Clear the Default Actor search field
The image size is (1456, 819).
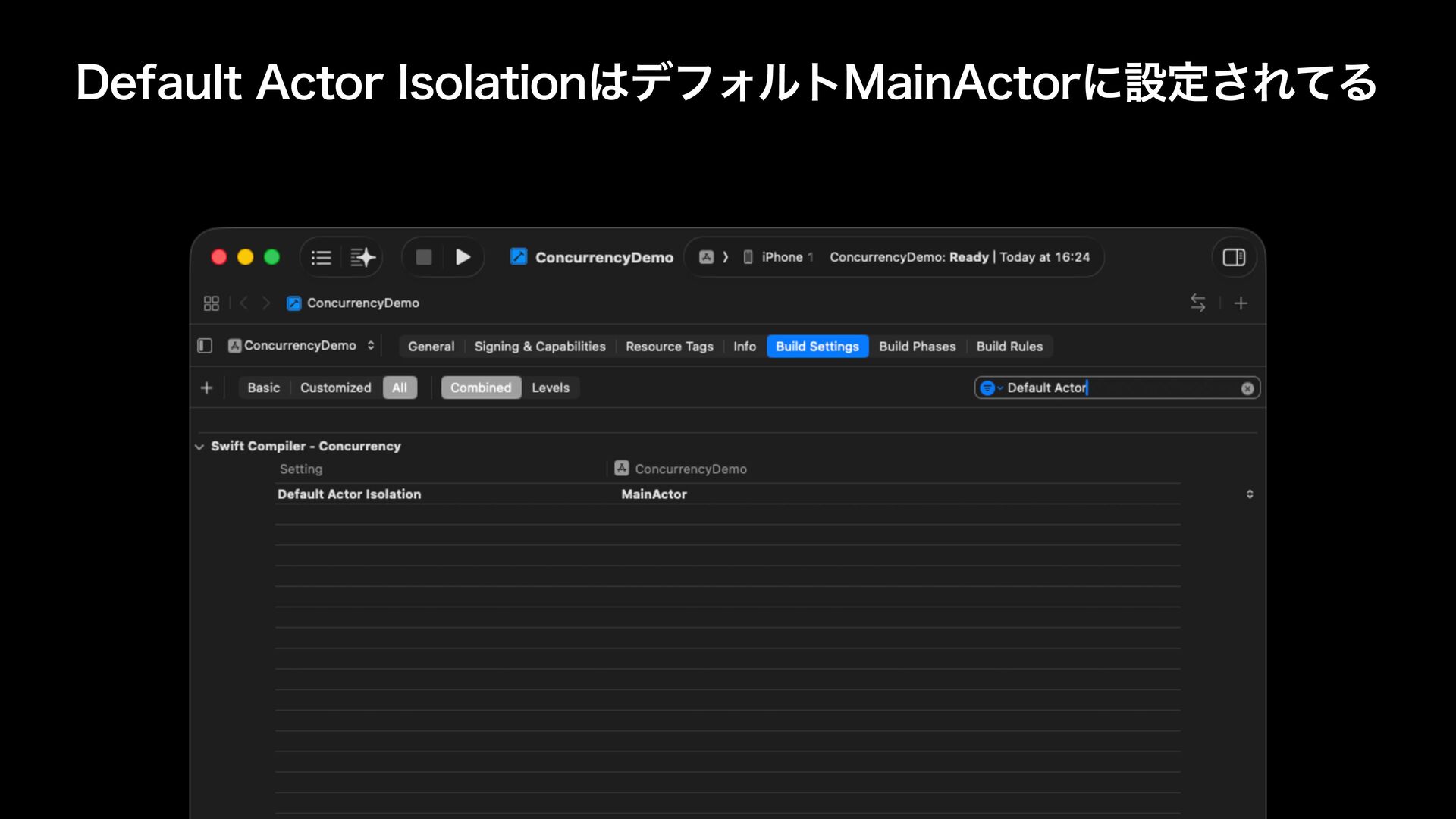click(1247, 388)
